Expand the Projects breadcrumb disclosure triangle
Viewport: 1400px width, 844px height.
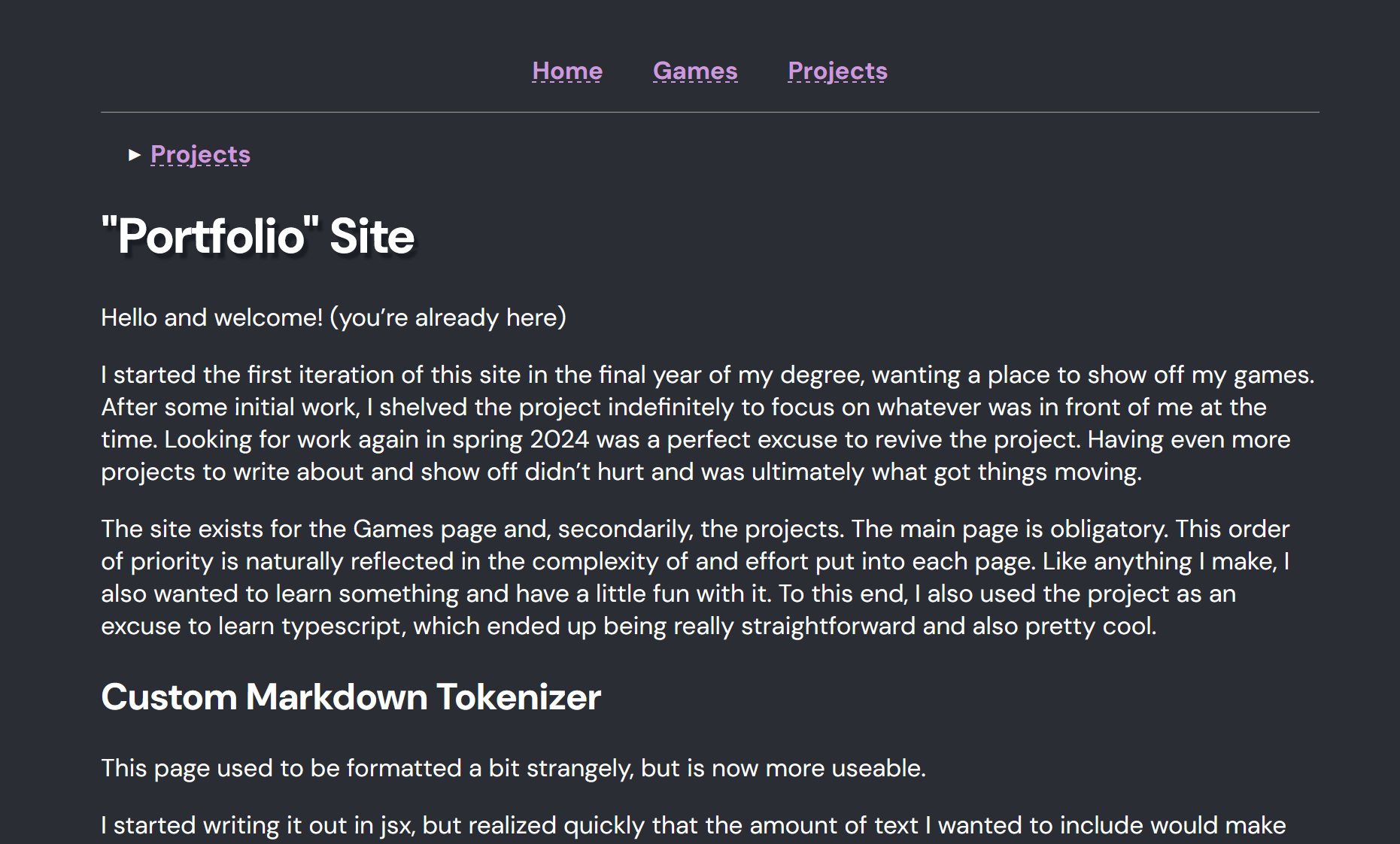click(x=134, y=155)
